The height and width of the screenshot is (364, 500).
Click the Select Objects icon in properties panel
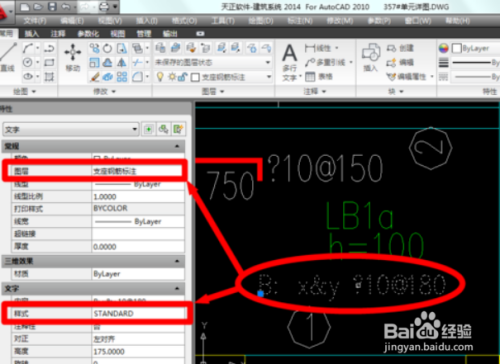click(163, 129)
